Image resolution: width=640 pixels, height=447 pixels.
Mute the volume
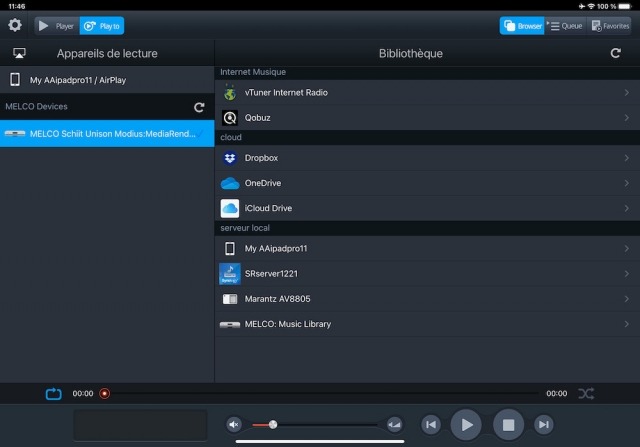234,425
